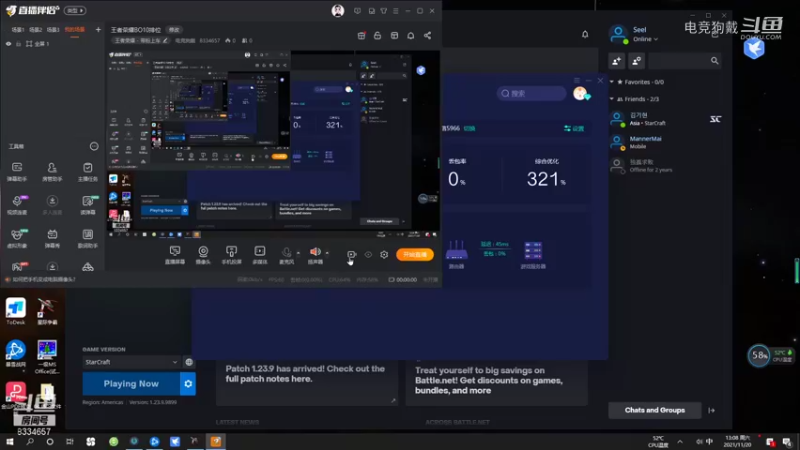Edit the stream category tag
Screen dimensions: 800x450
click(x=141, y=40)
